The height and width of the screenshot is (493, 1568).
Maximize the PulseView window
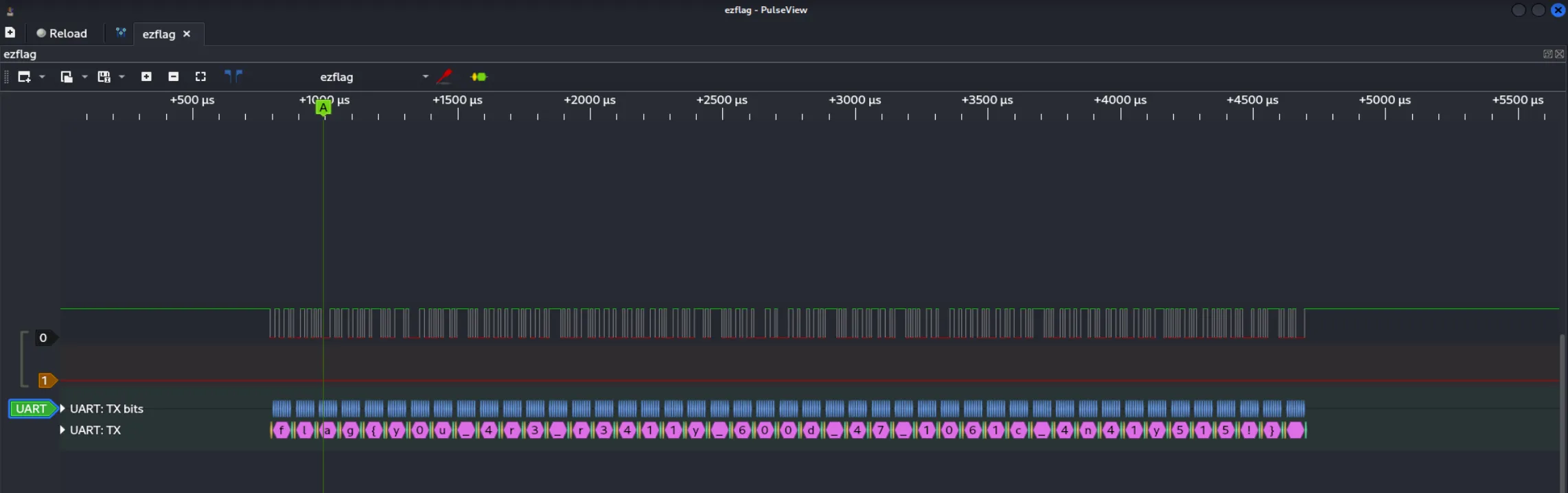point(1538,10)
